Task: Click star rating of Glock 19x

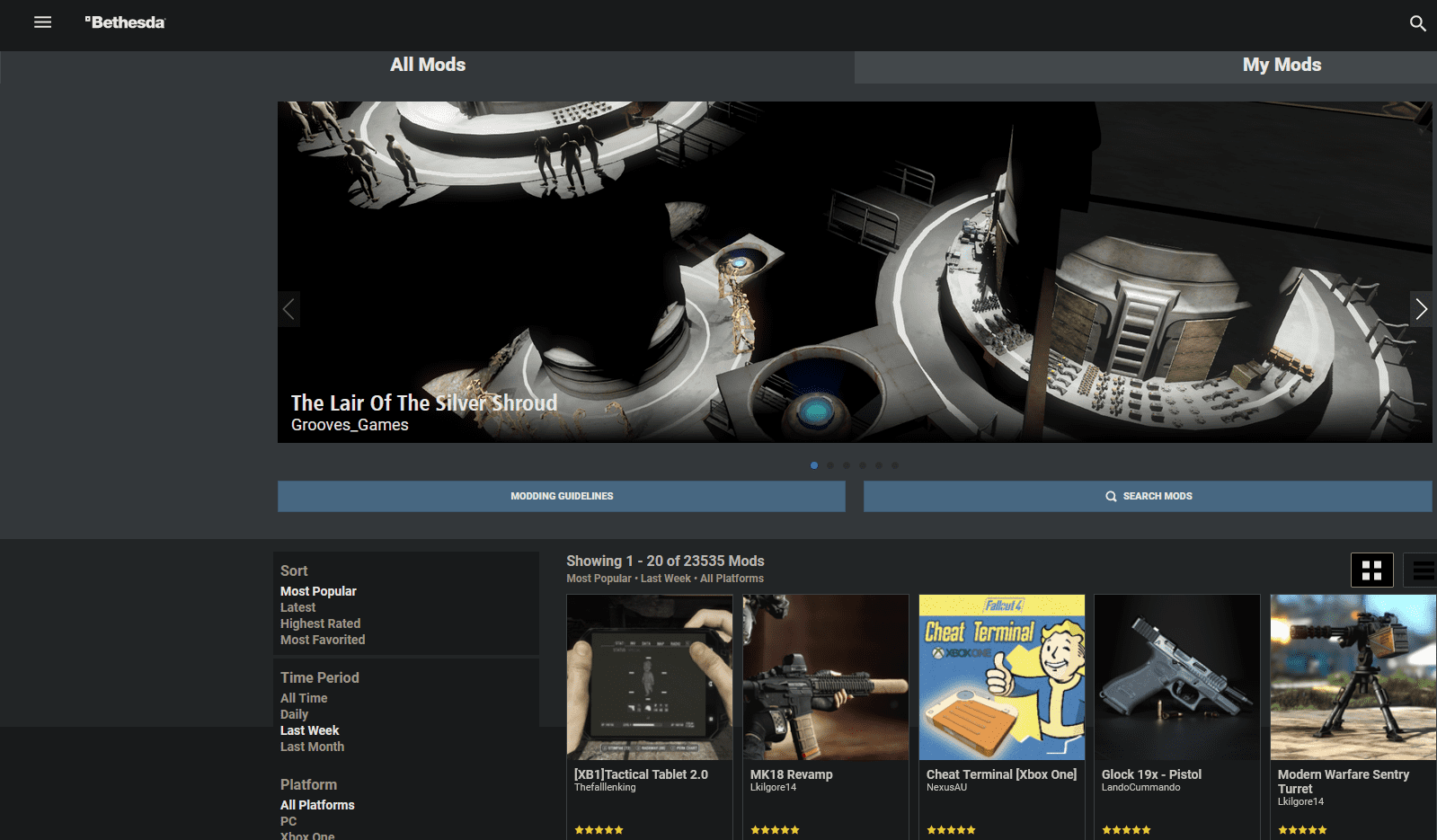Action: pos(1126,830)
